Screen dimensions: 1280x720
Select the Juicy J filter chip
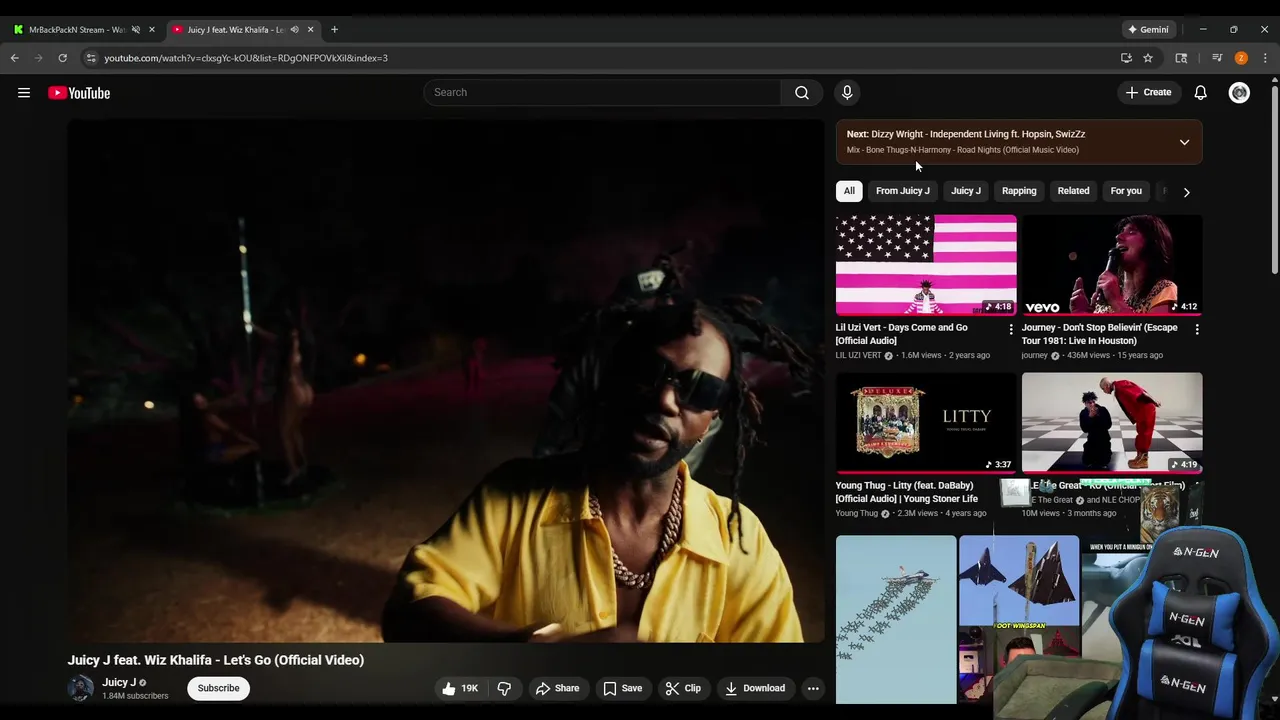(966, 191)
